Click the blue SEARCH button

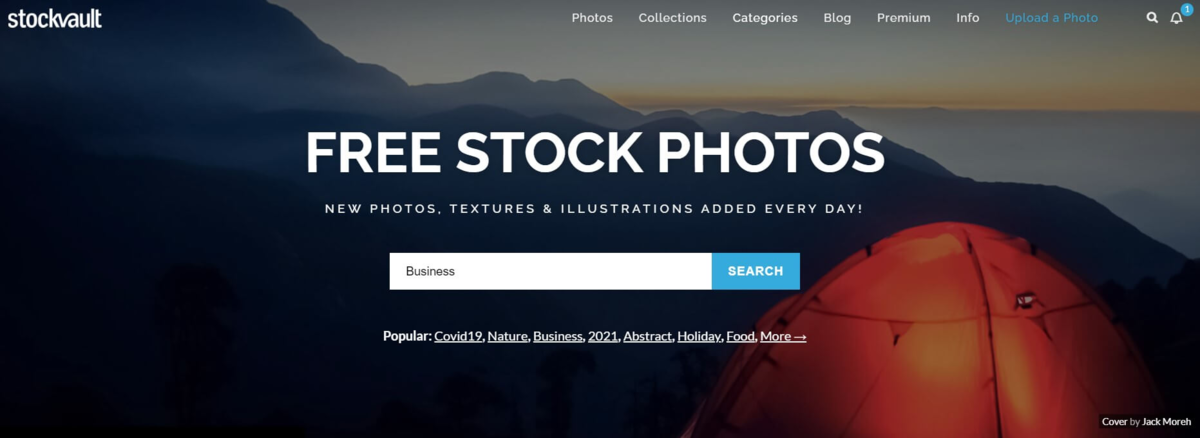pyautogui.click(x=756, y=271)
